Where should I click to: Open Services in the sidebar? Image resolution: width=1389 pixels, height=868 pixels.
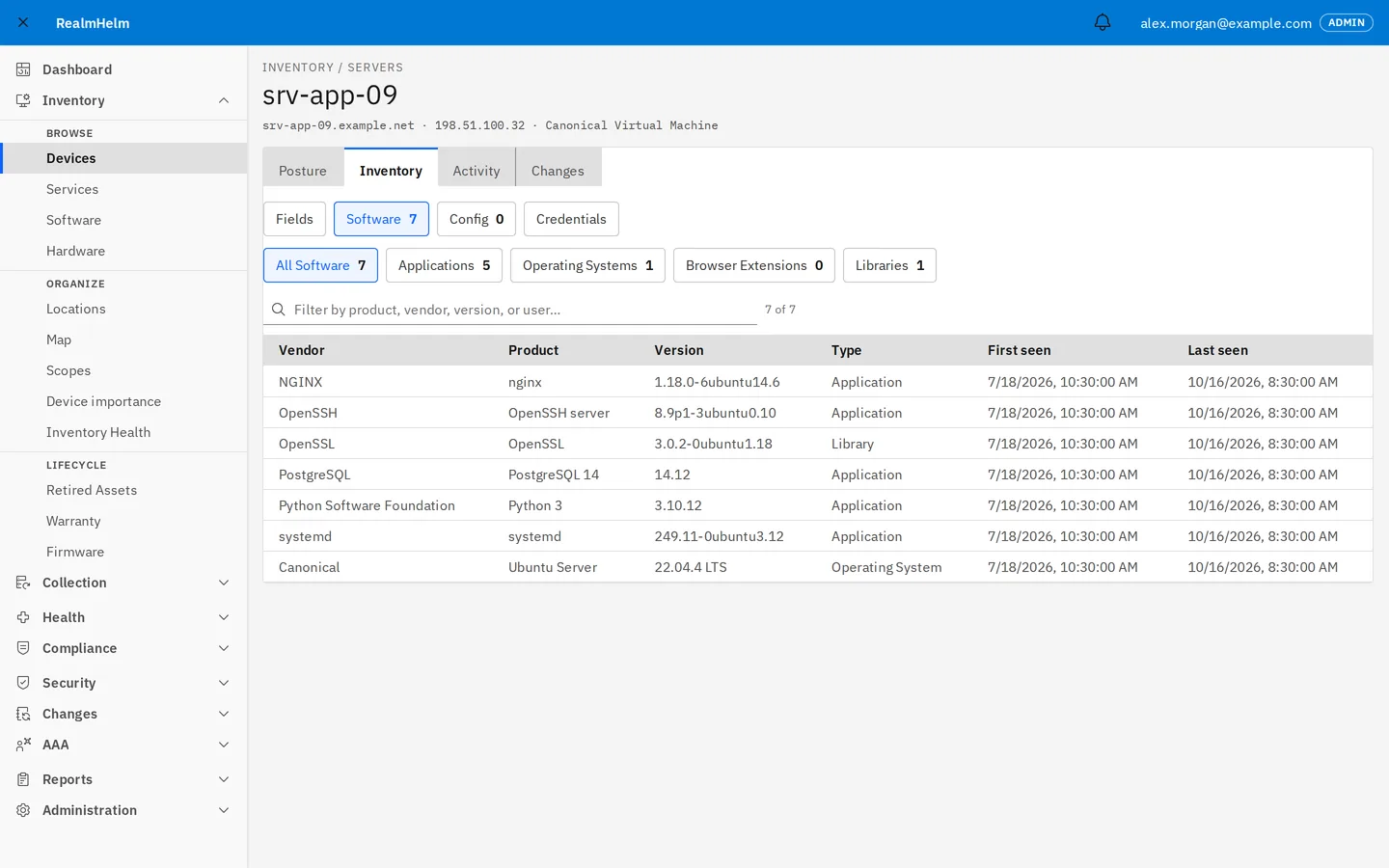click(123, 189)
